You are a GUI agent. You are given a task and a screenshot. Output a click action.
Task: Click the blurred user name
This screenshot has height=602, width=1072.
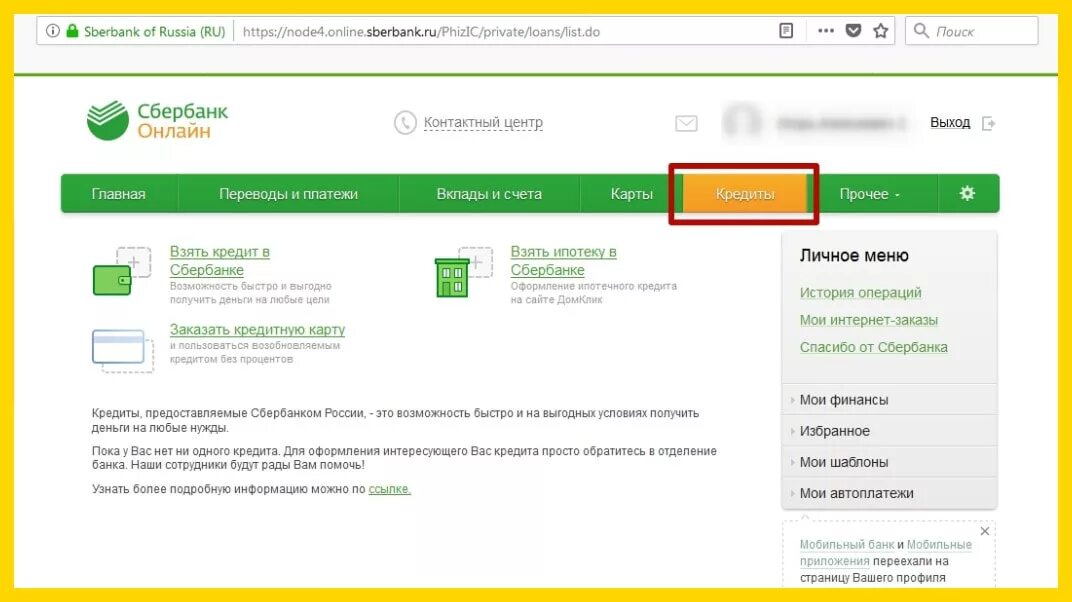coord(841,124)
